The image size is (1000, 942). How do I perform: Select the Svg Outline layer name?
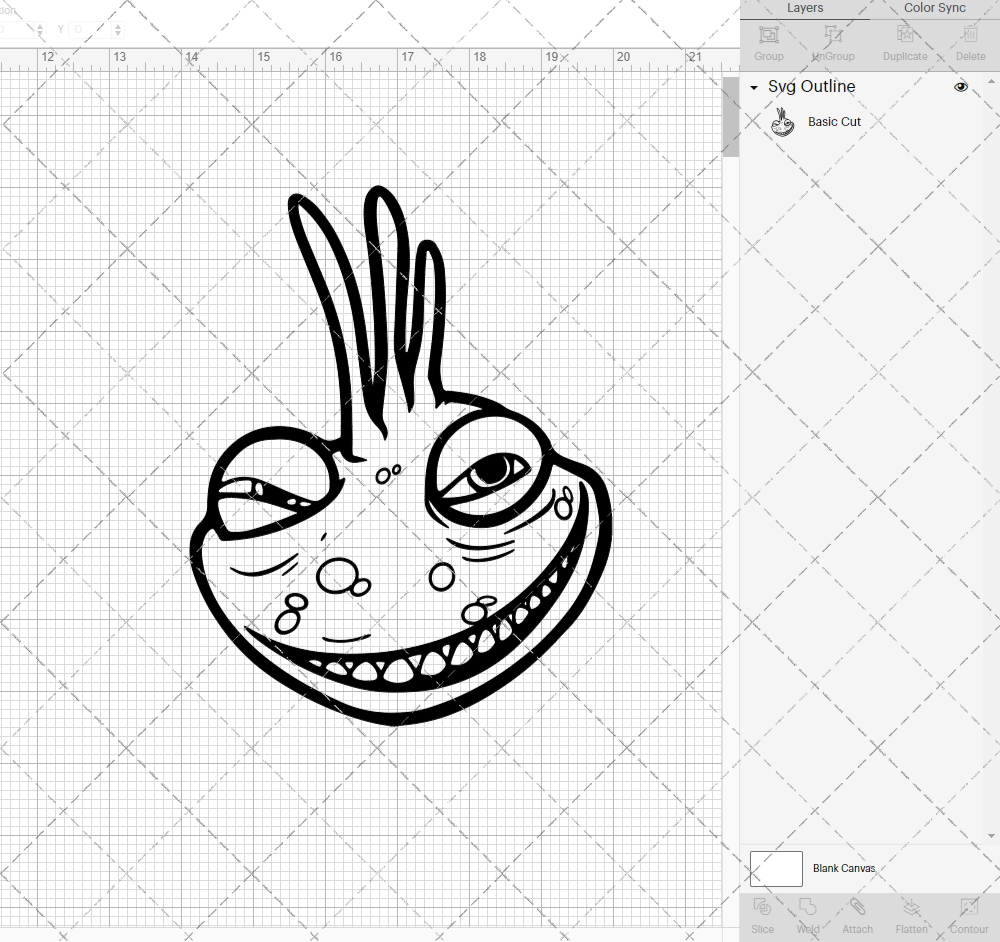pos(811,87)
